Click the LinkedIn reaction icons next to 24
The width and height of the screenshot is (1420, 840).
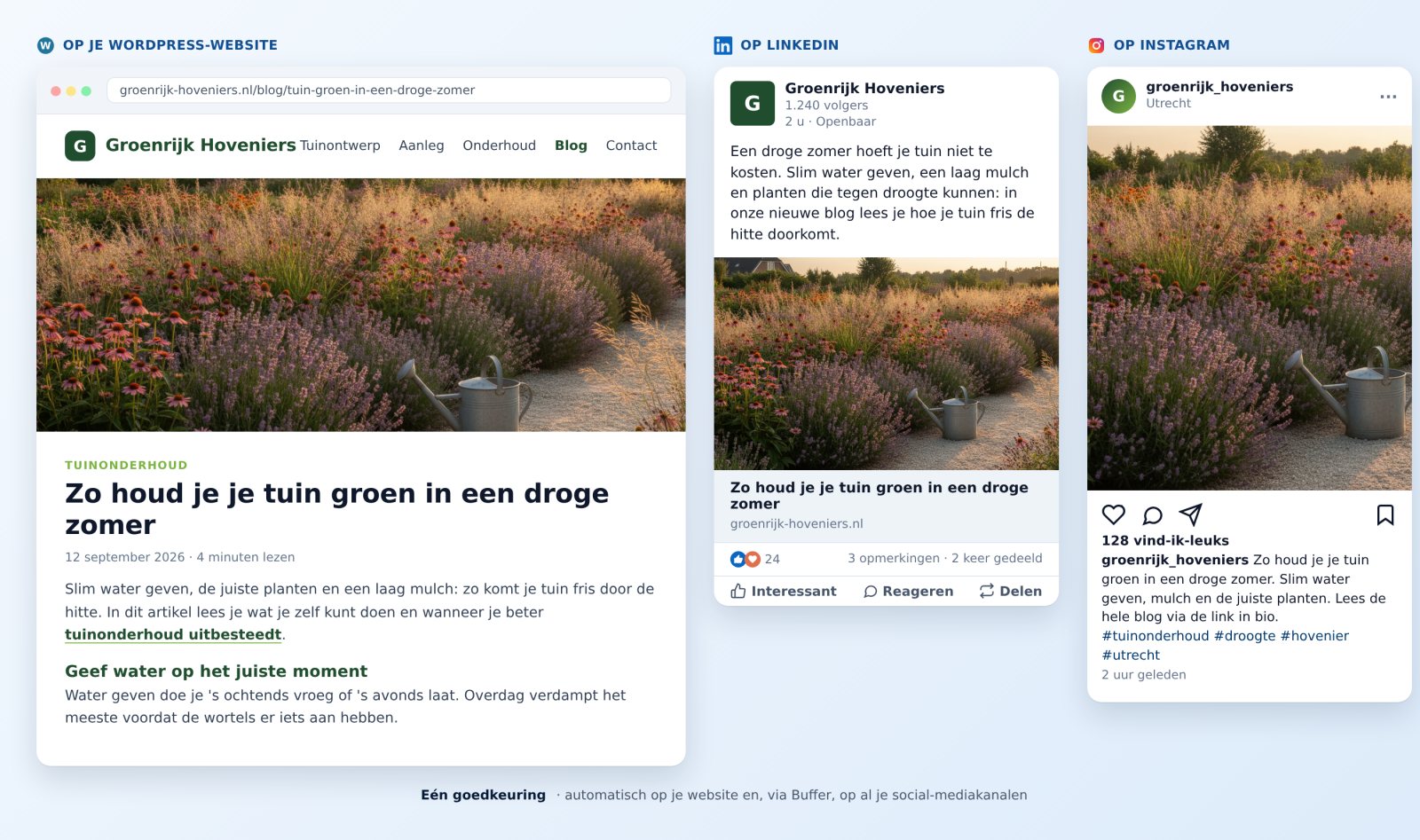point(745,559)
